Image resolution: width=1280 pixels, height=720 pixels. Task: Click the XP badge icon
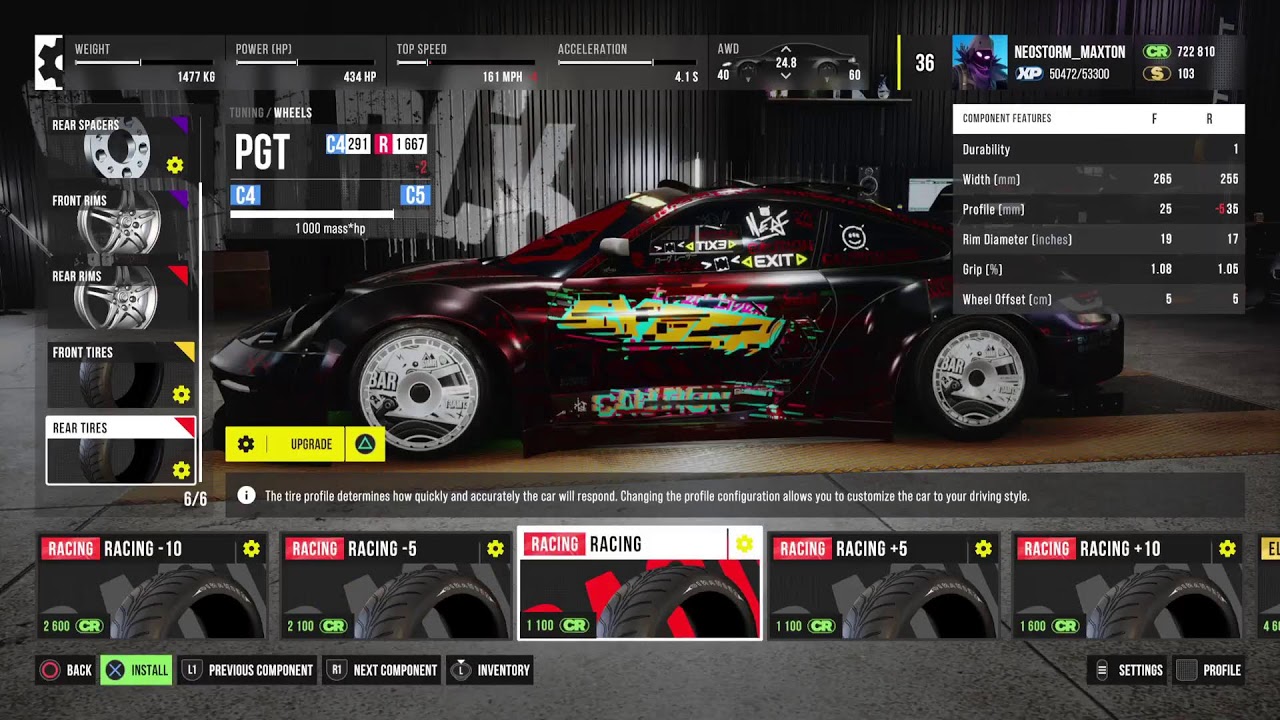point(1029,74)
